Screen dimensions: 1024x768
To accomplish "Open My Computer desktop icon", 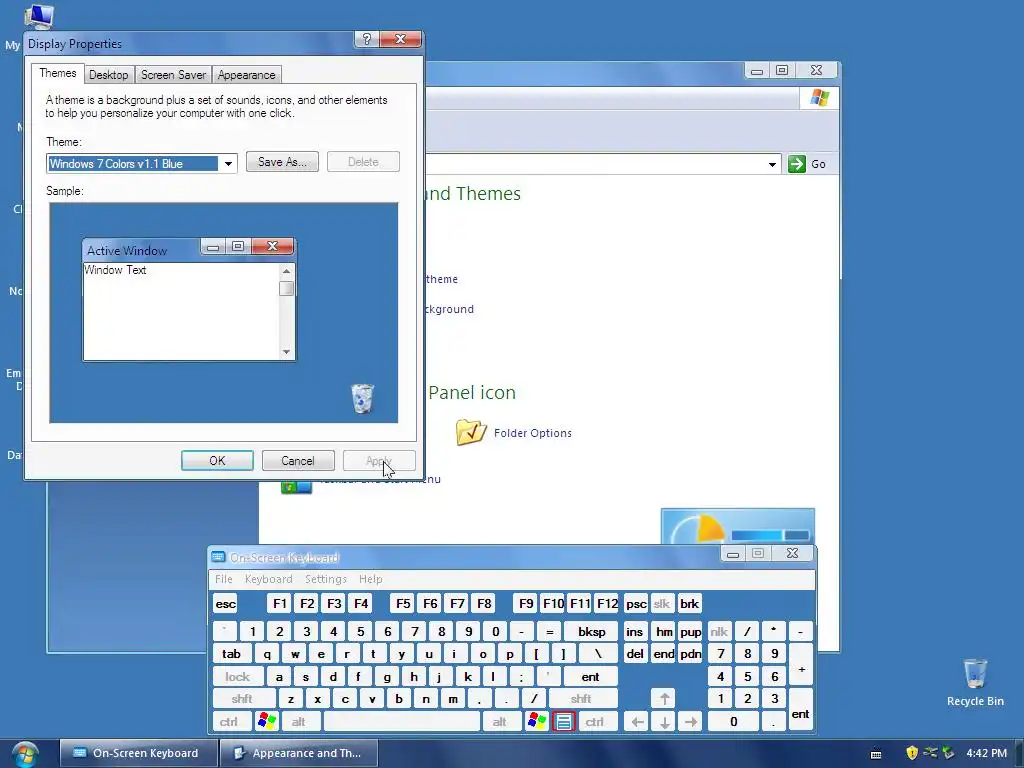I will tap(37, 16).
